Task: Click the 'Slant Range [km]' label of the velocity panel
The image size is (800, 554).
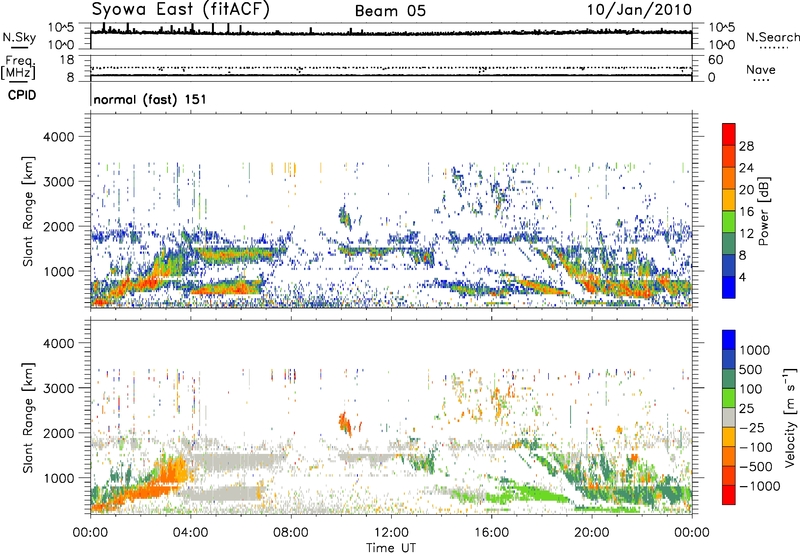Action: [28, 418]
